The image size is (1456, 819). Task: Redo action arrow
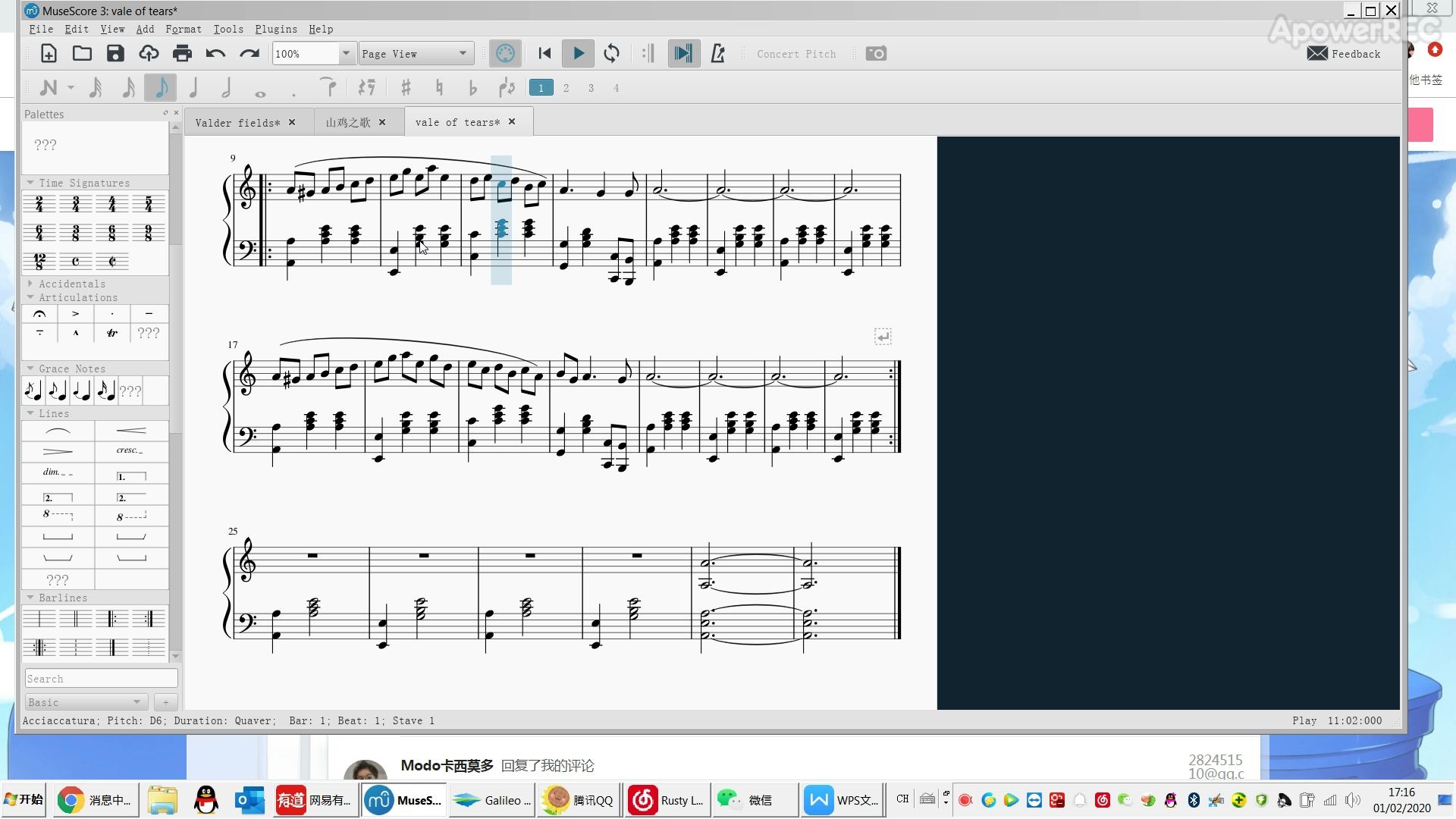[249, 54]
